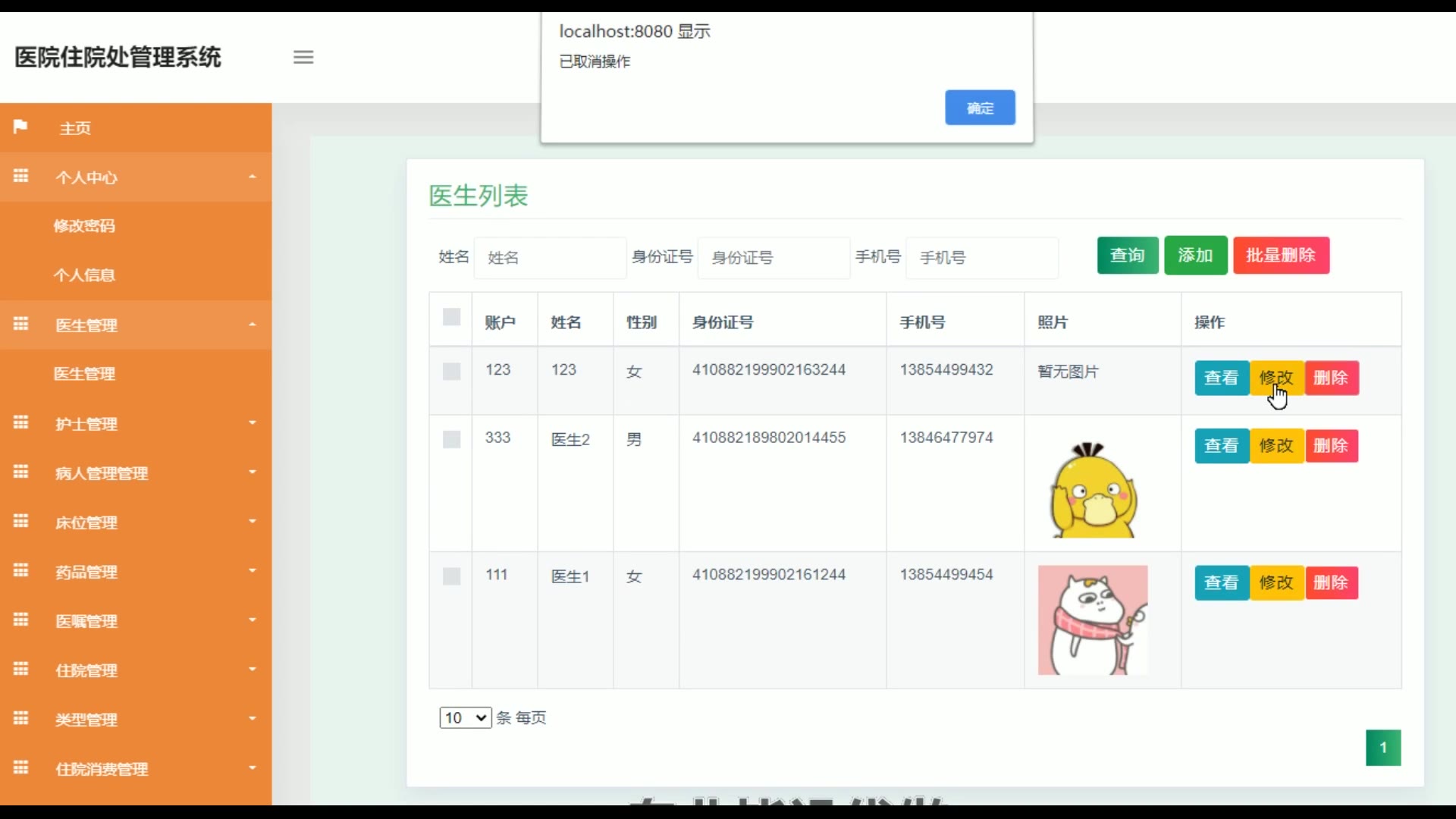Click grid icon next to 医嘱管理
This screenshot has width=1456, height=819.
[x=21, y=620]
